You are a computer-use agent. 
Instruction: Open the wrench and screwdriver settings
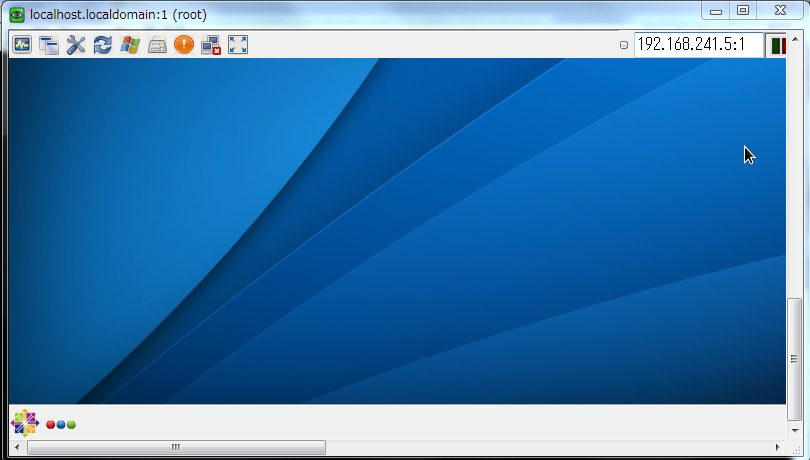76,45
